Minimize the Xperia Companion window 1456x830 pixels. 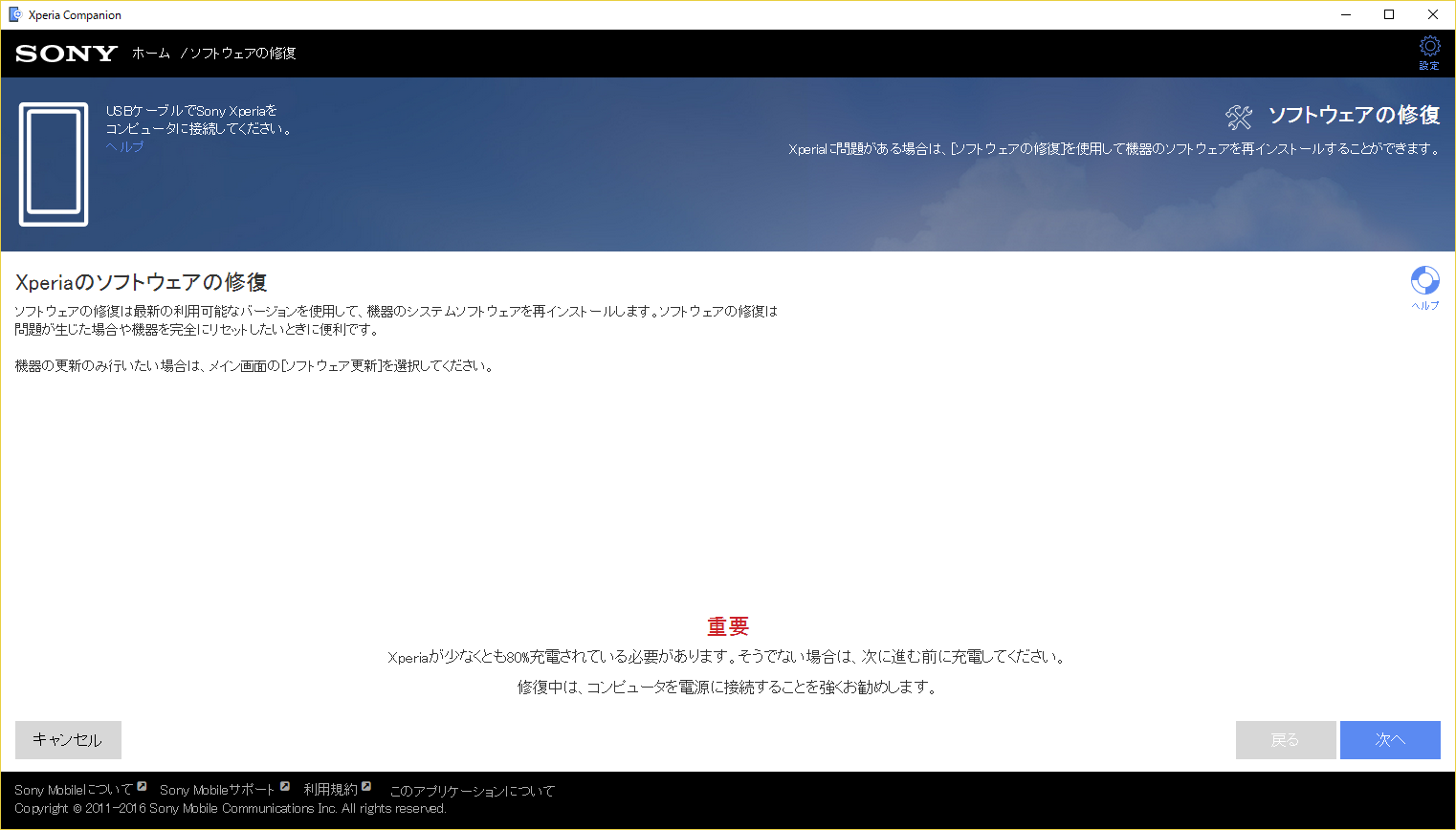pyautogui.click(x=1346, y=14)
